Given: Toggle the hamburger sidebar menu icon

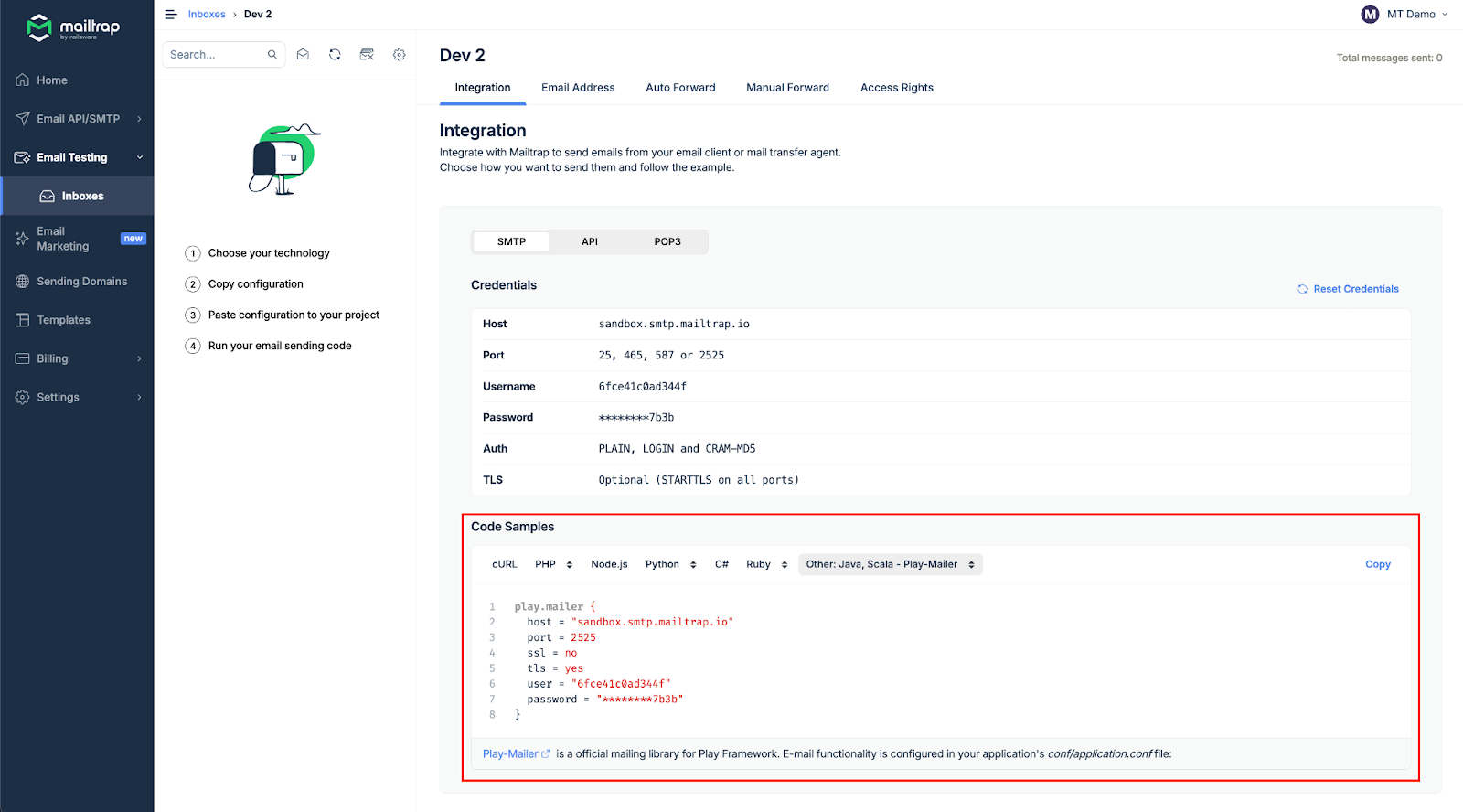Looking at the screenshot, I should pyautogui.click(x=170, y=15).
